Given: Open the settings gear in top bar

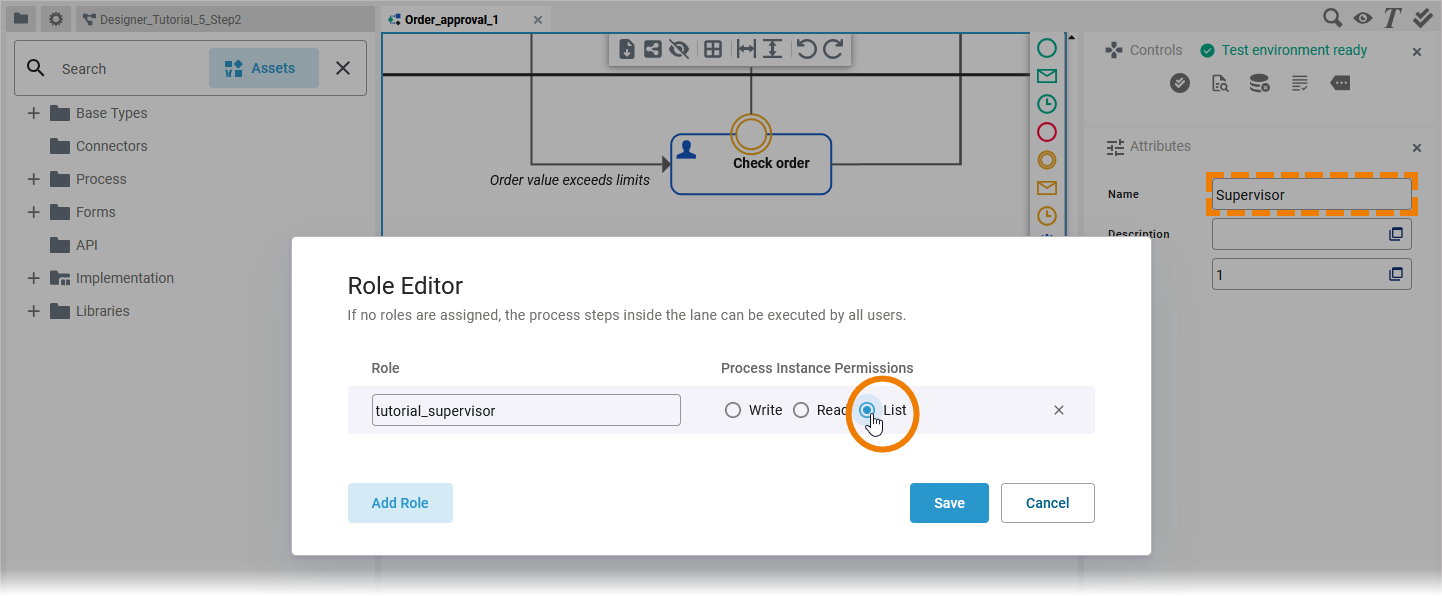Looking at the screenshot, I should [56, 19].
